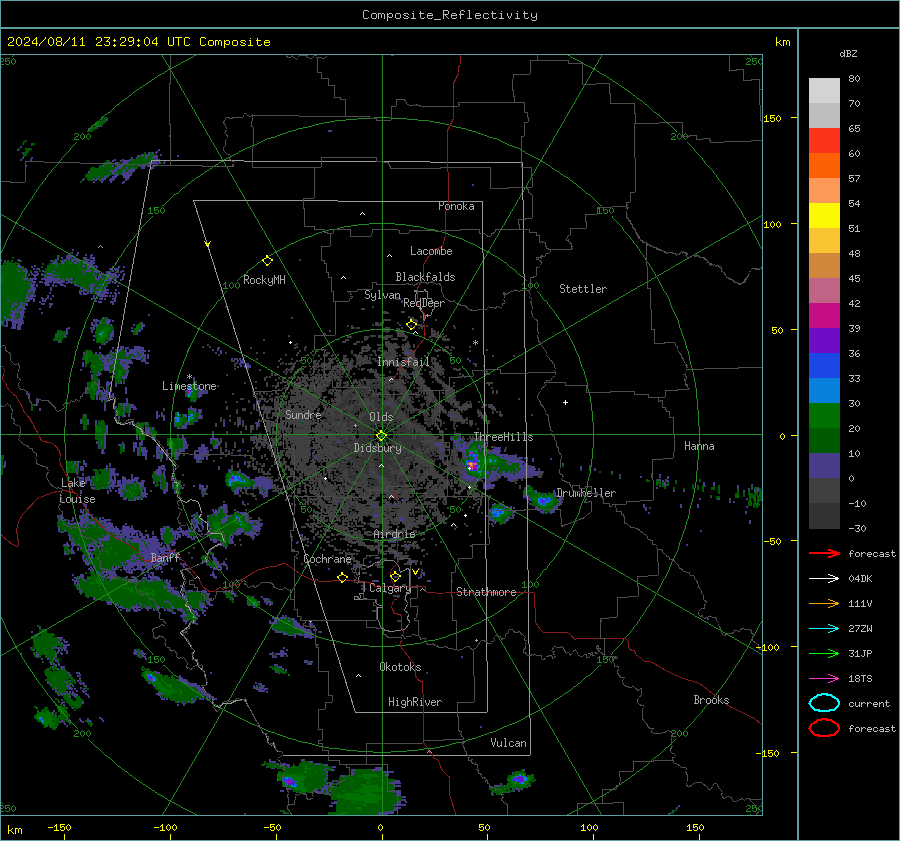Click the magenta 18TS arrow icon

point(824,679)
